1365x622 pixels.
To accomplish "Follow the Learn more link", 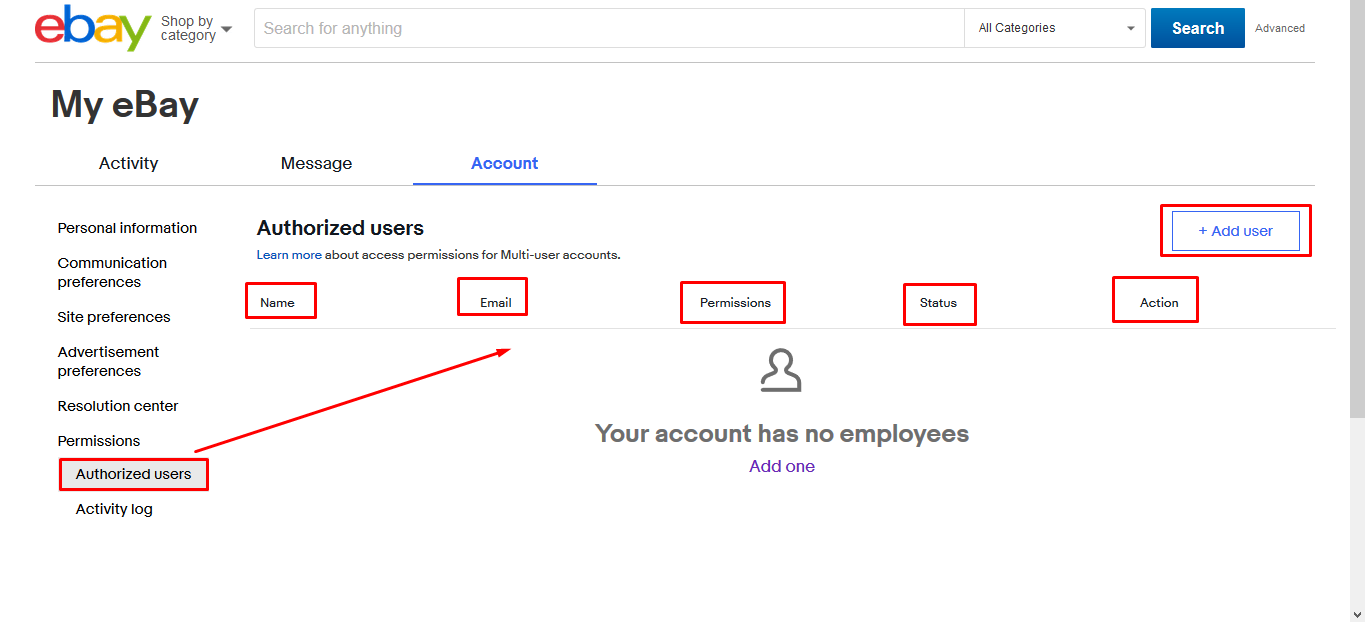I will [289, 255].
